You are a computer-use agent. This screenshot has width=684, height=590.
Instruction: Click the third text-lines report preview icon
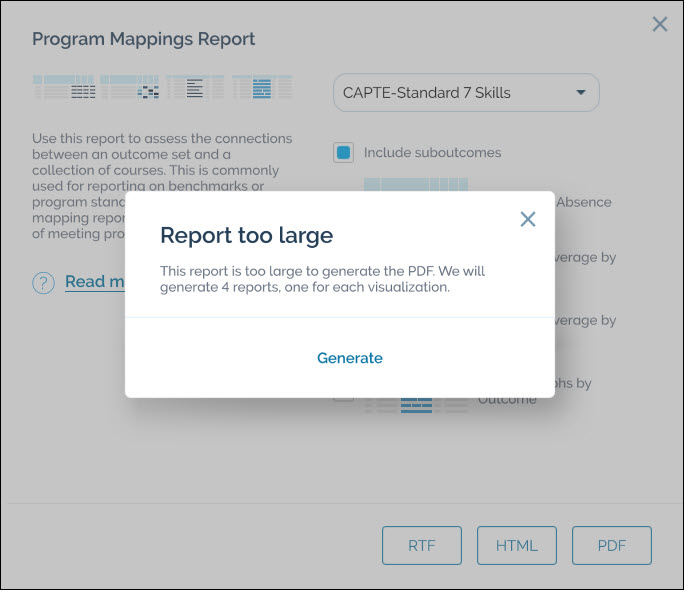(195, 88)
